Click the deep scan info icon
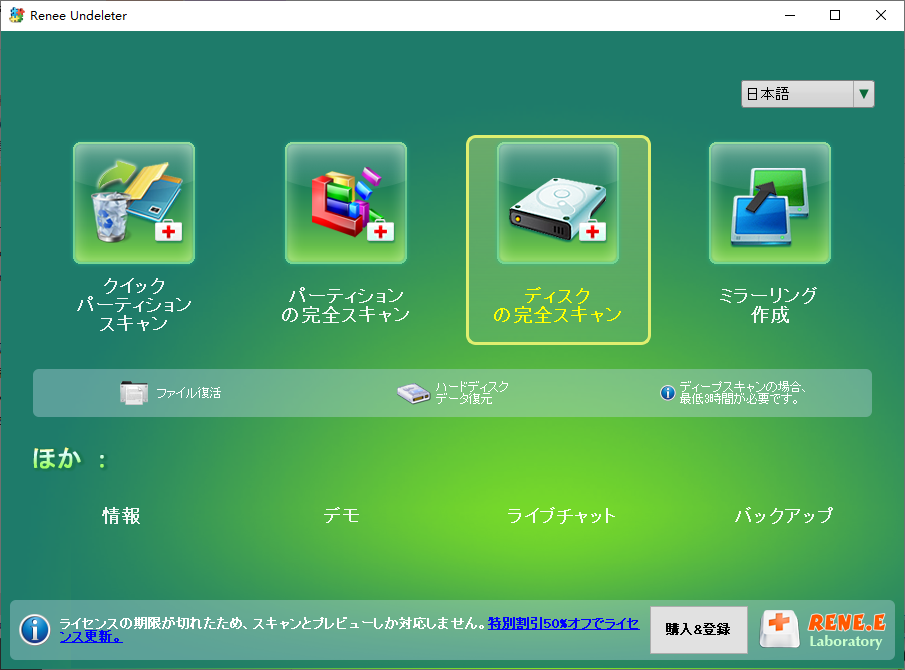This screenshot has height=670, width=905. 667,393
